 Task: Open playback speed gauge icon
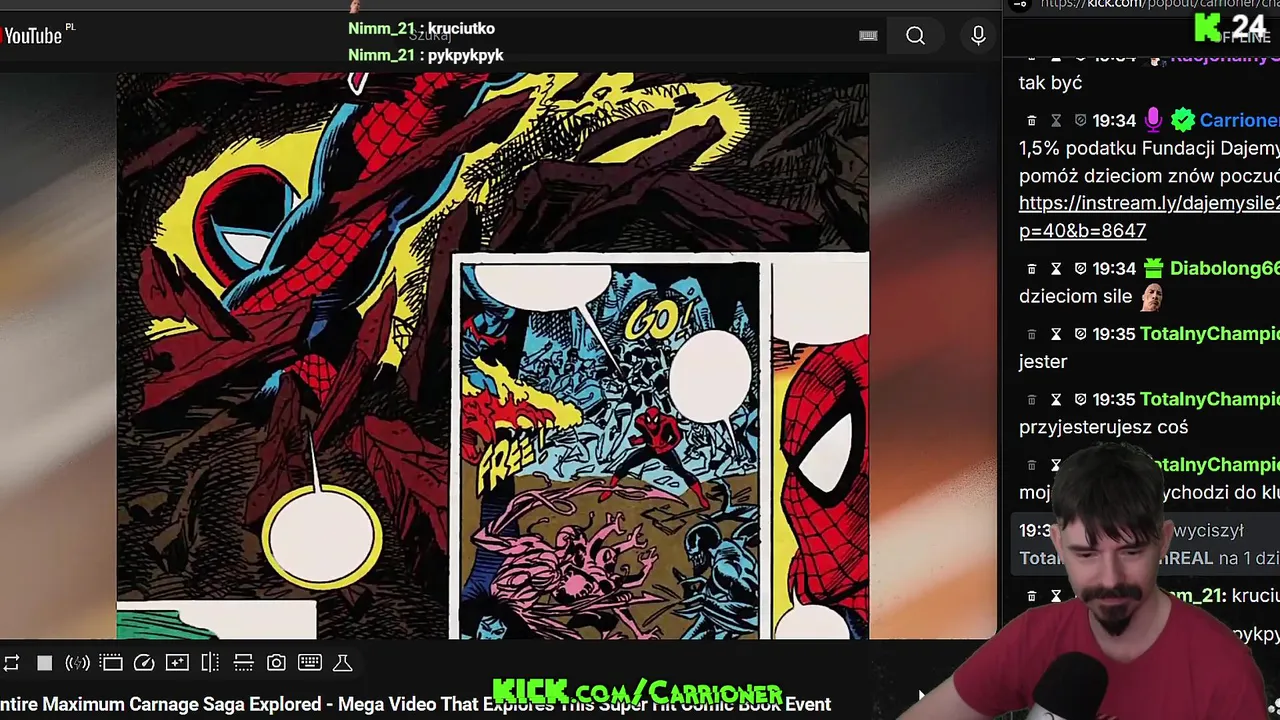point(144,663)
